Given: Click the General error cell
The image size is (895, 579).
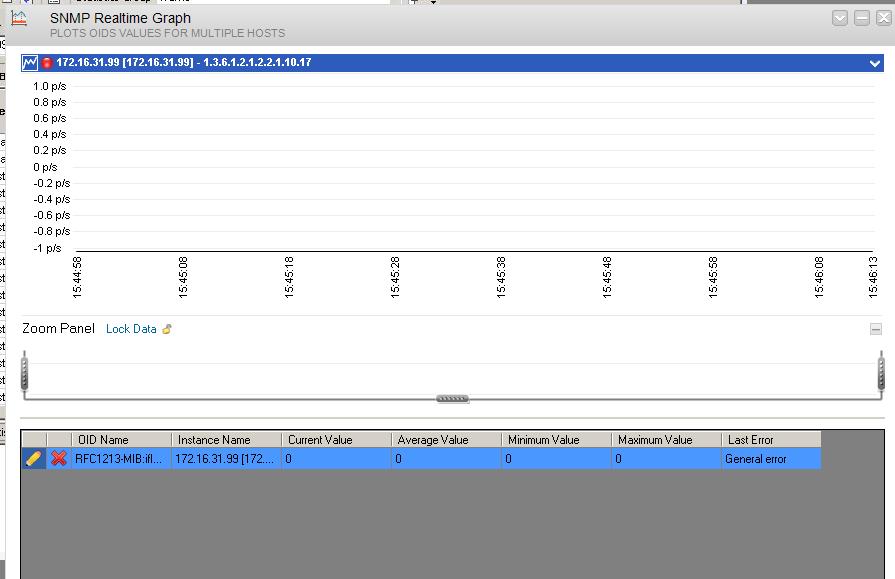Looking at the screenshot, I should (x=772, y=459).
